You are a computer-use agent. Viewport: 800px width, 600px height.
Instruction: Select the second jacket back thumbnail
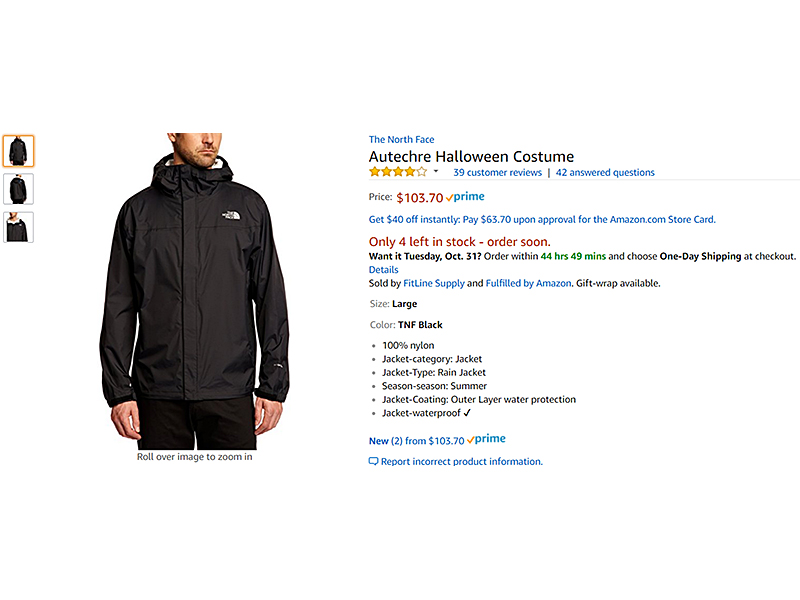coord(18,189)
